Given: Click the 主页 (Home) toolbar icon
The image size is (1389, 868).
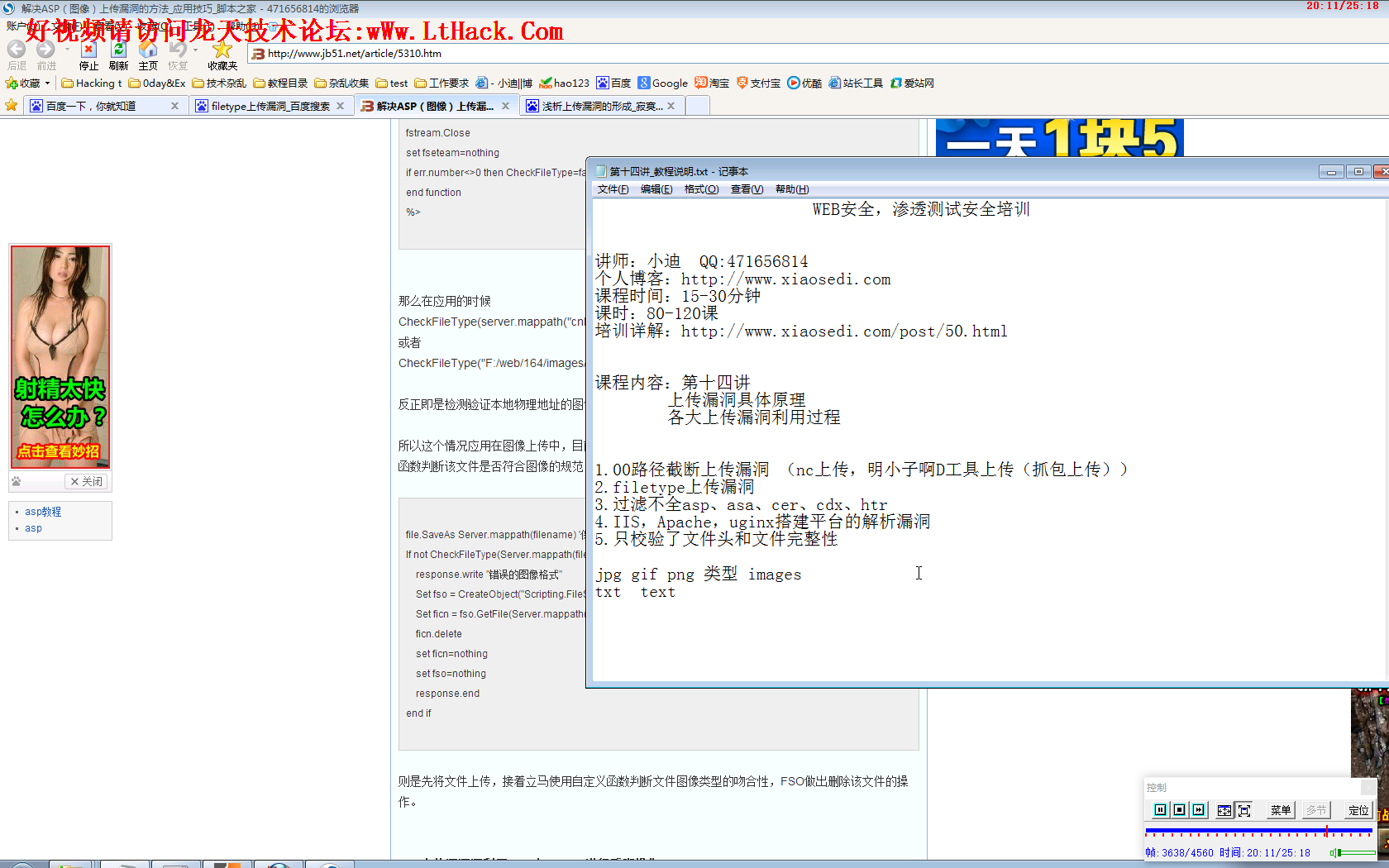Looking at the screenshot, I should pos(149,51).
